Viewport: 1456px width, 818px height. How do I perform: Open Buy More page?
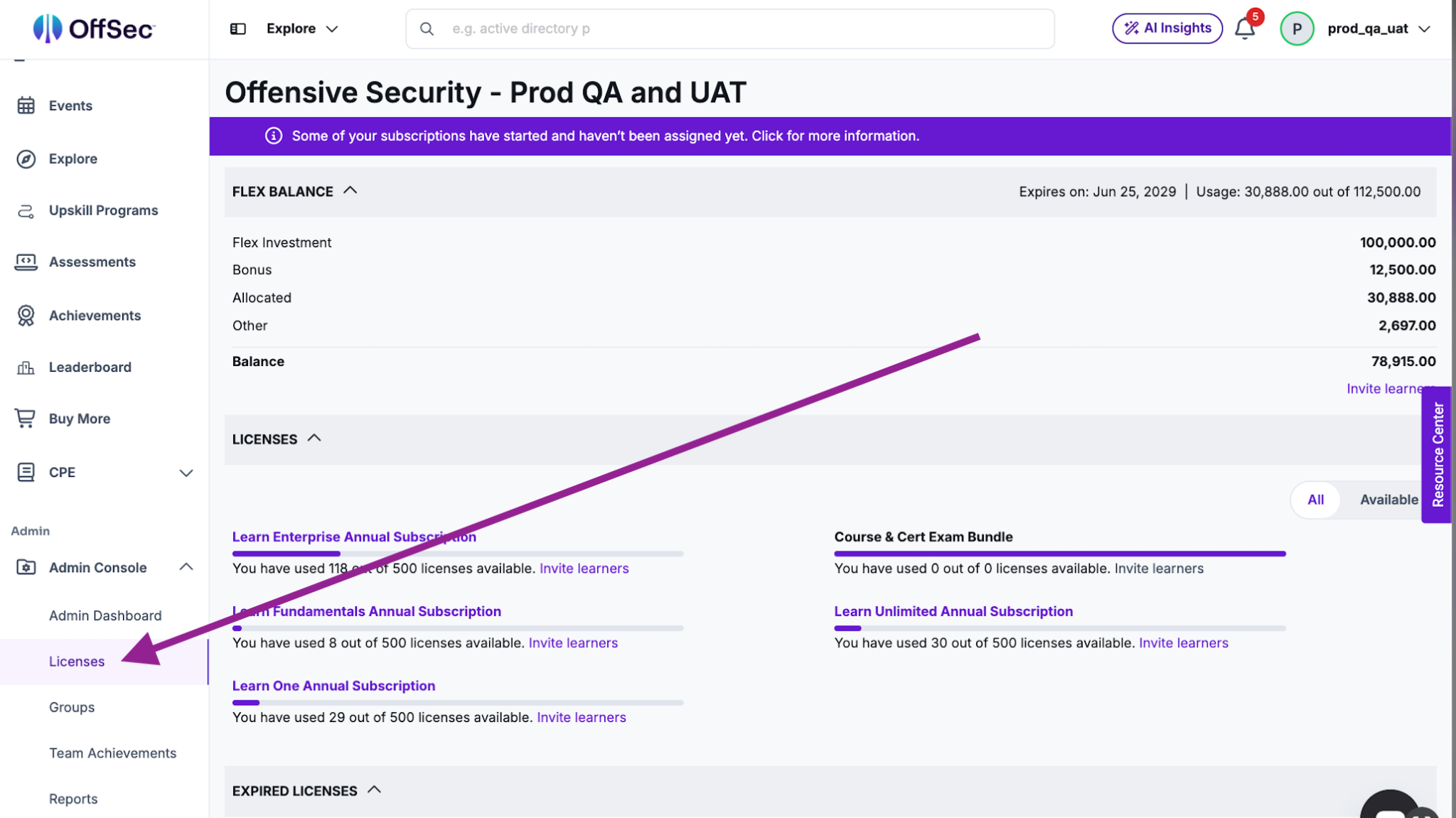tap(80, 419)
